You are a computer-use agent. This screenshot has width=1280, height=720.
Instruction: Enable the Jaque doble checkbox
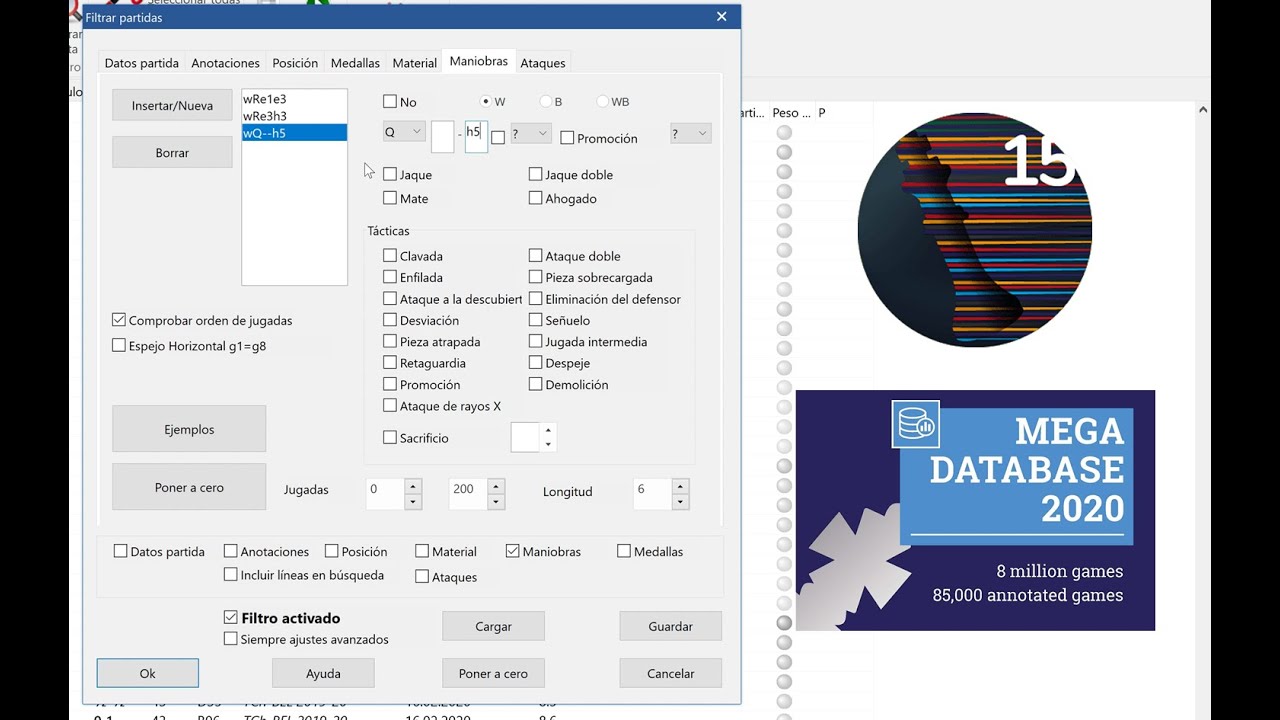[x=536, y=174]
